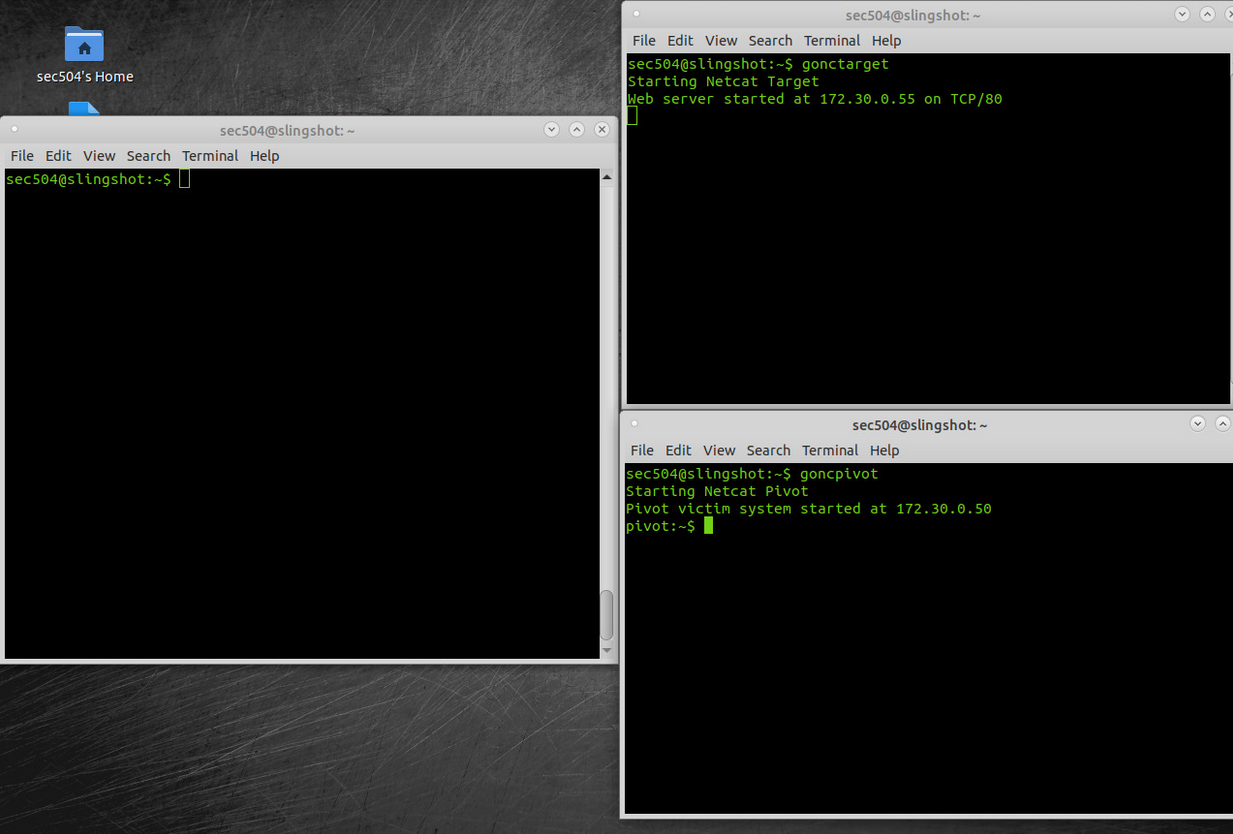Screen dimensions: 1233x834
Task: Click scrollbar up arrow in empty-prompt terminal
Action: click(607, 177)
